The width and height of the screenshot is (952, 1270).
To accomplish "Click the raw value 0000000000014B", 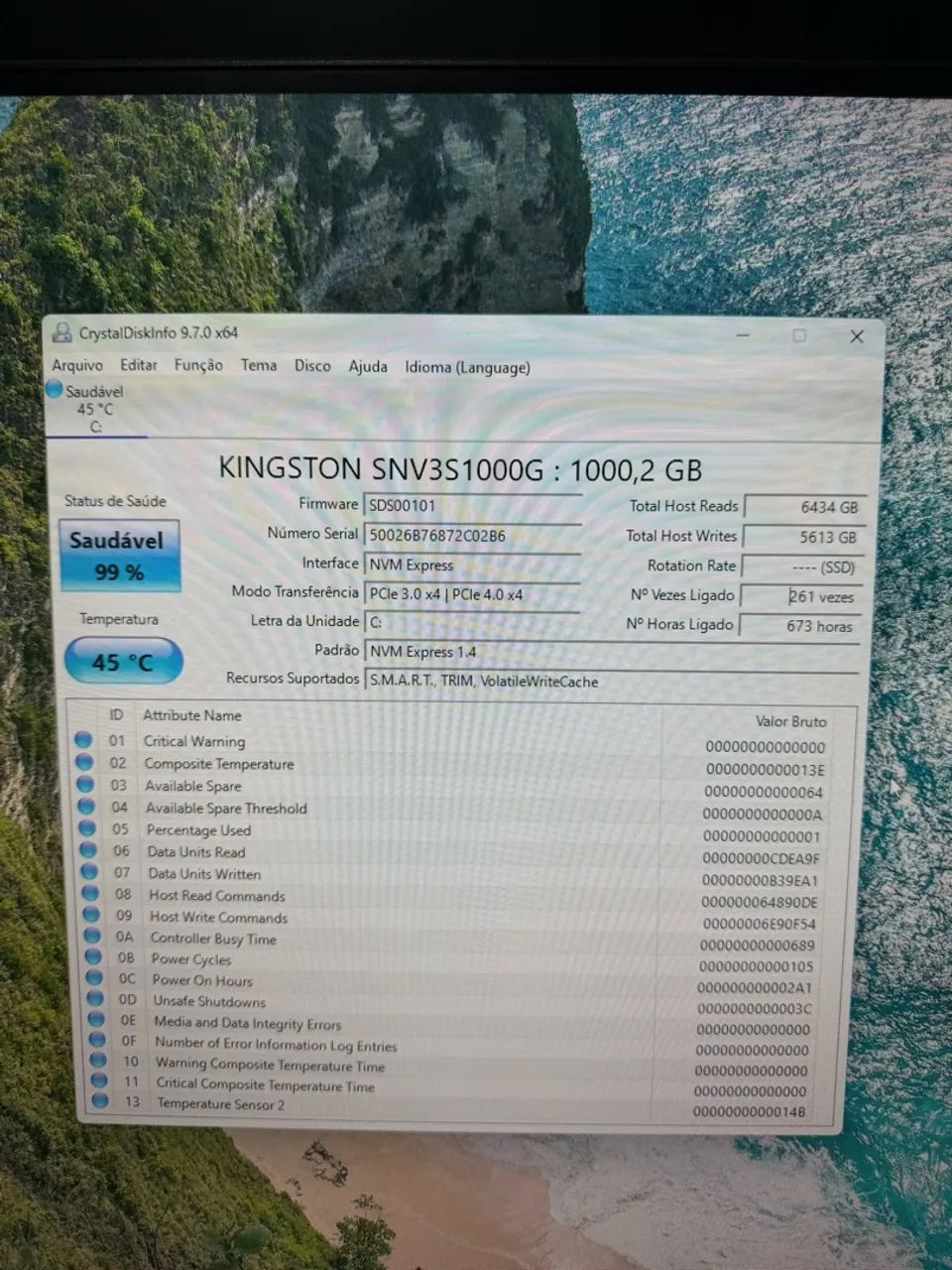I will [749, 1112].
